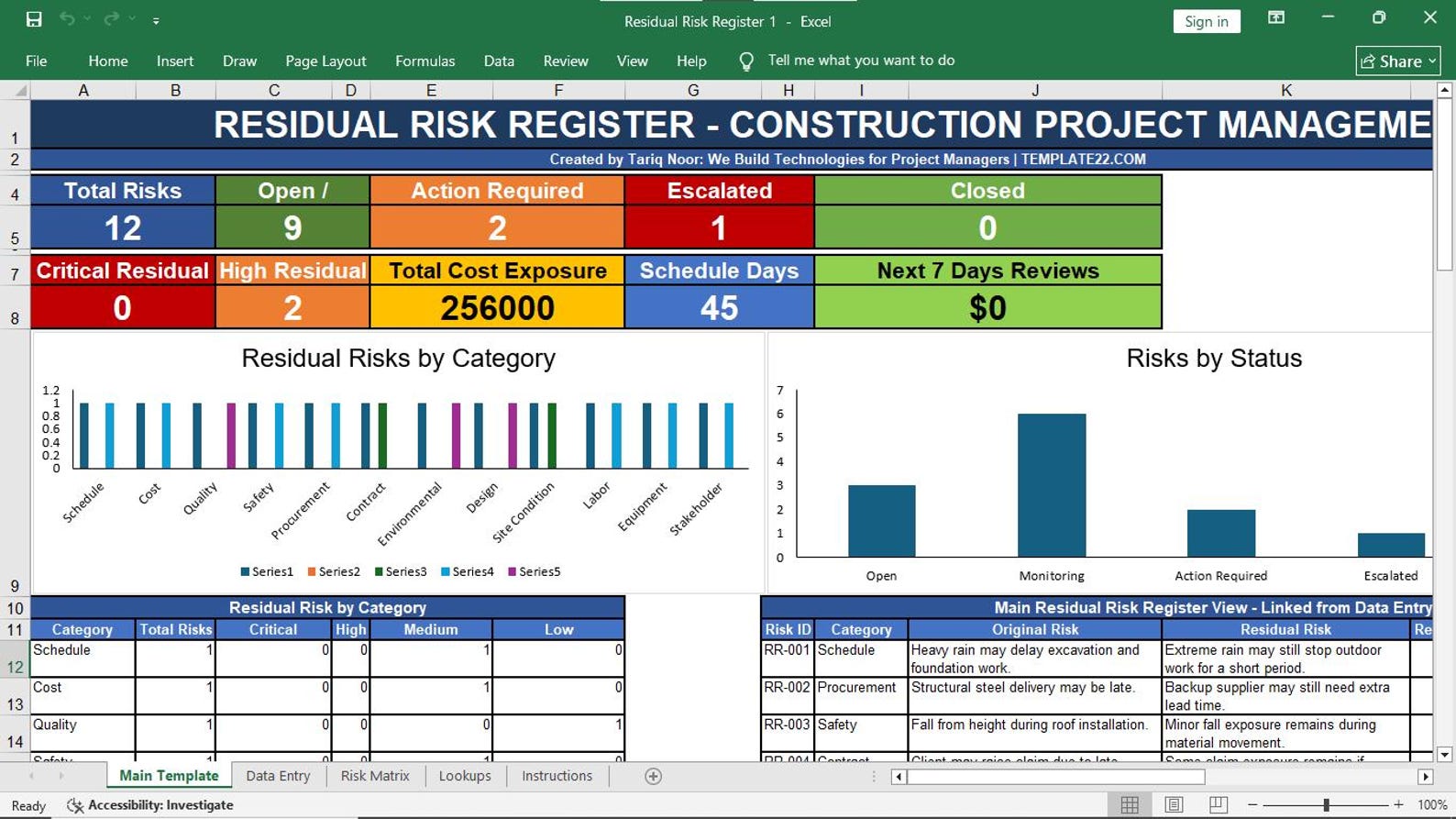
Task: Switch to Page Break Preview icon
Action: coord(1218,805)
